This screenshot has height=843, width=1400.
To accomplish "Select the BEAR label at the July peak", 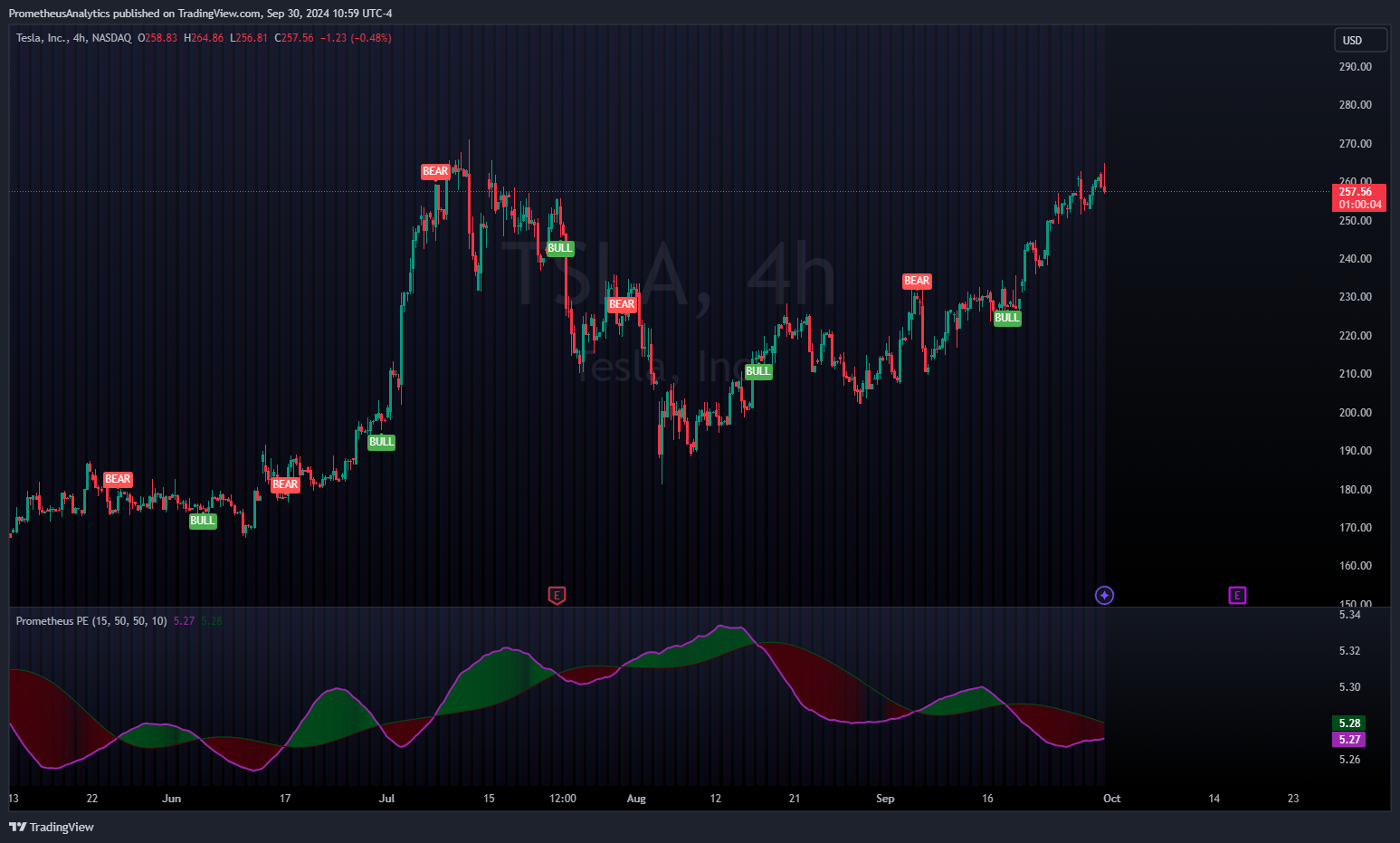I will click(x=435, y=171).
